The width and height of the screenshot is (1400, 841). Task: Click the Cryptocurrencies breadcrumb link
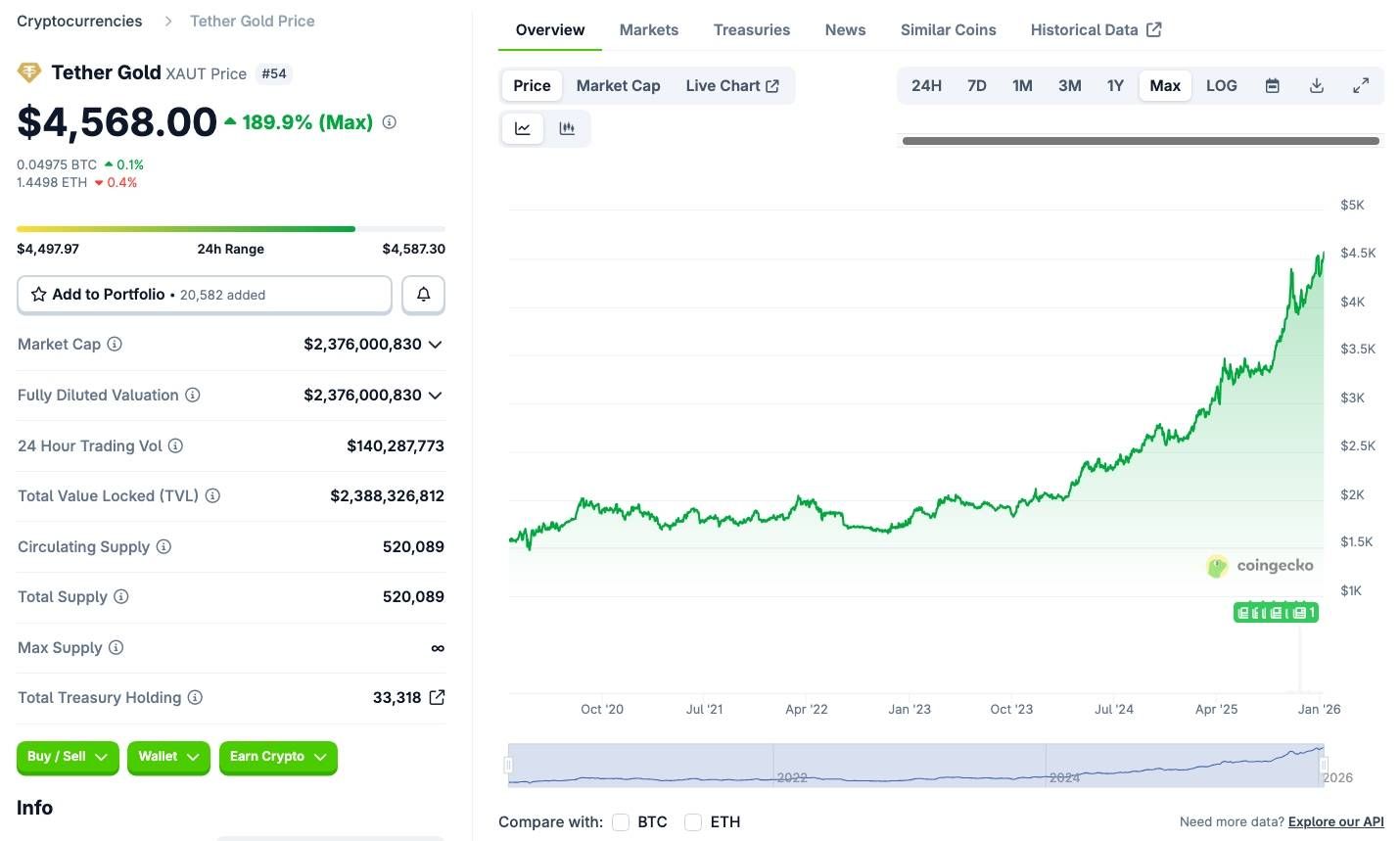pos(78,21)
